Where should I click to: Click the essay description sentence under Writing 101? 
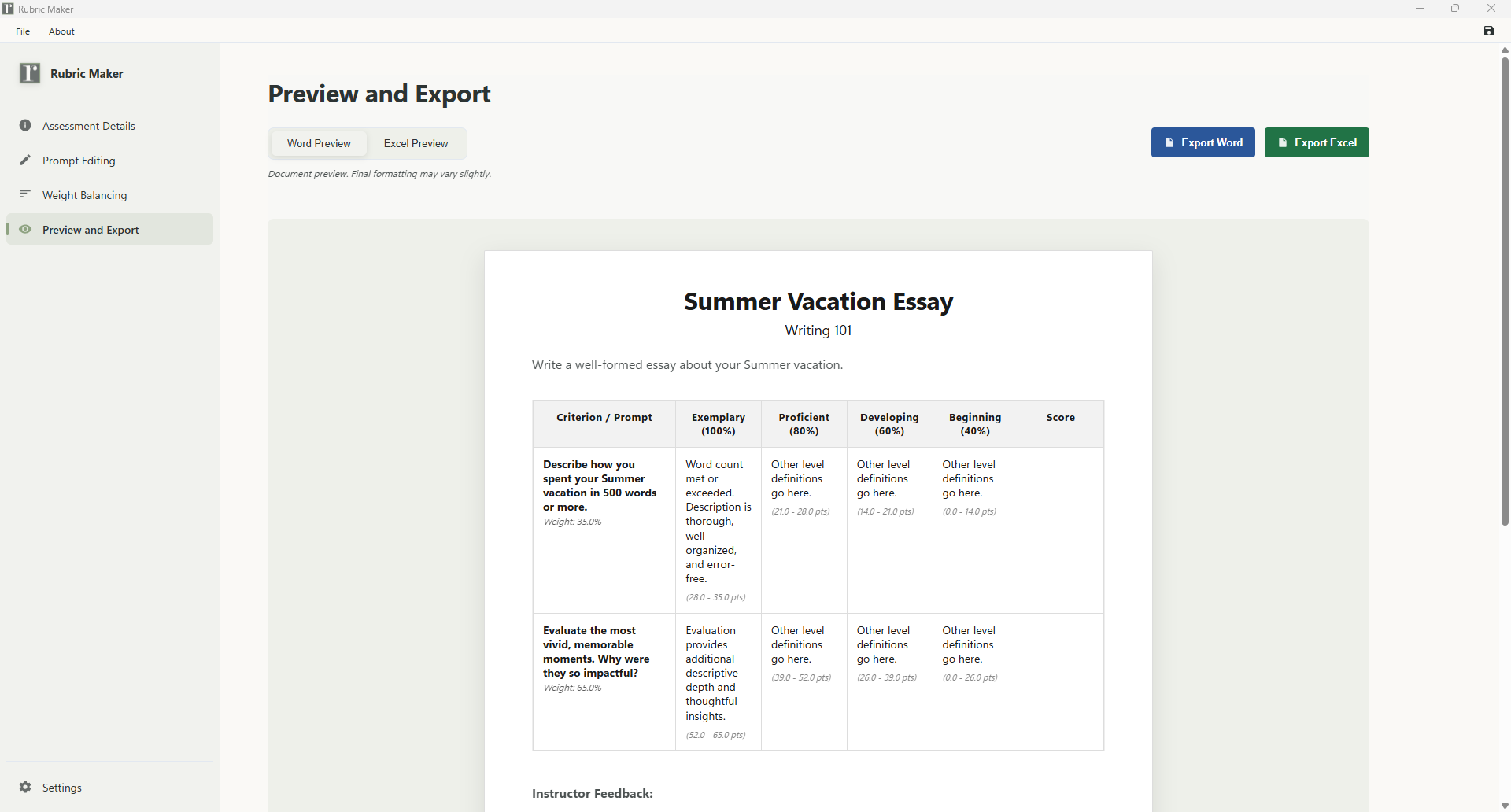(x=687, y=365)
